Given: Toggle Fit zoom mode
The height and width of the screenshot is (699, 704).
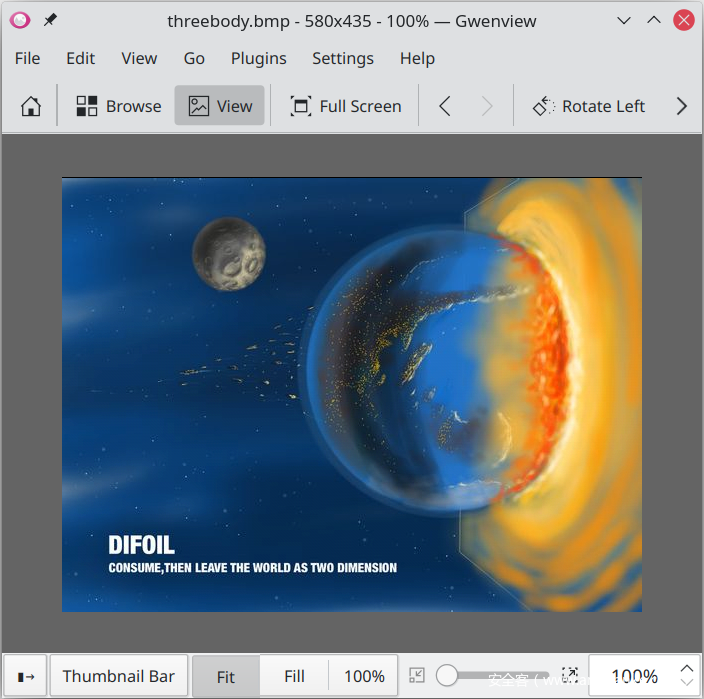Looking at the screenshot, I should pos(226,677).
